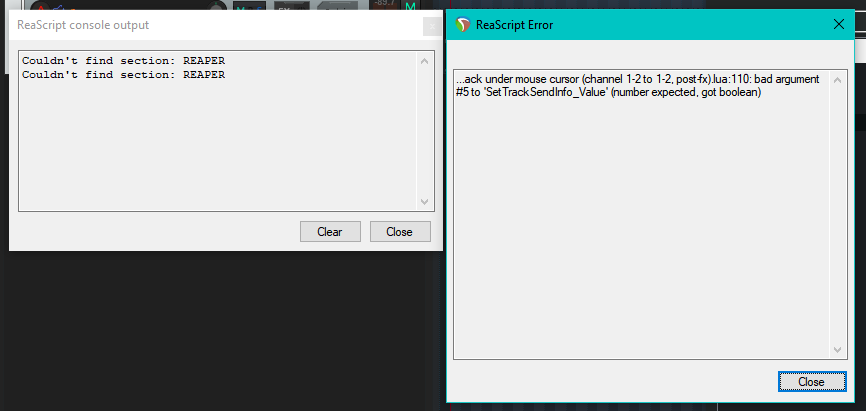The width and height of the screenshot is (866, 411).
Task: Click the "ReaScript Error" title text
Action: tap(514, 25)
